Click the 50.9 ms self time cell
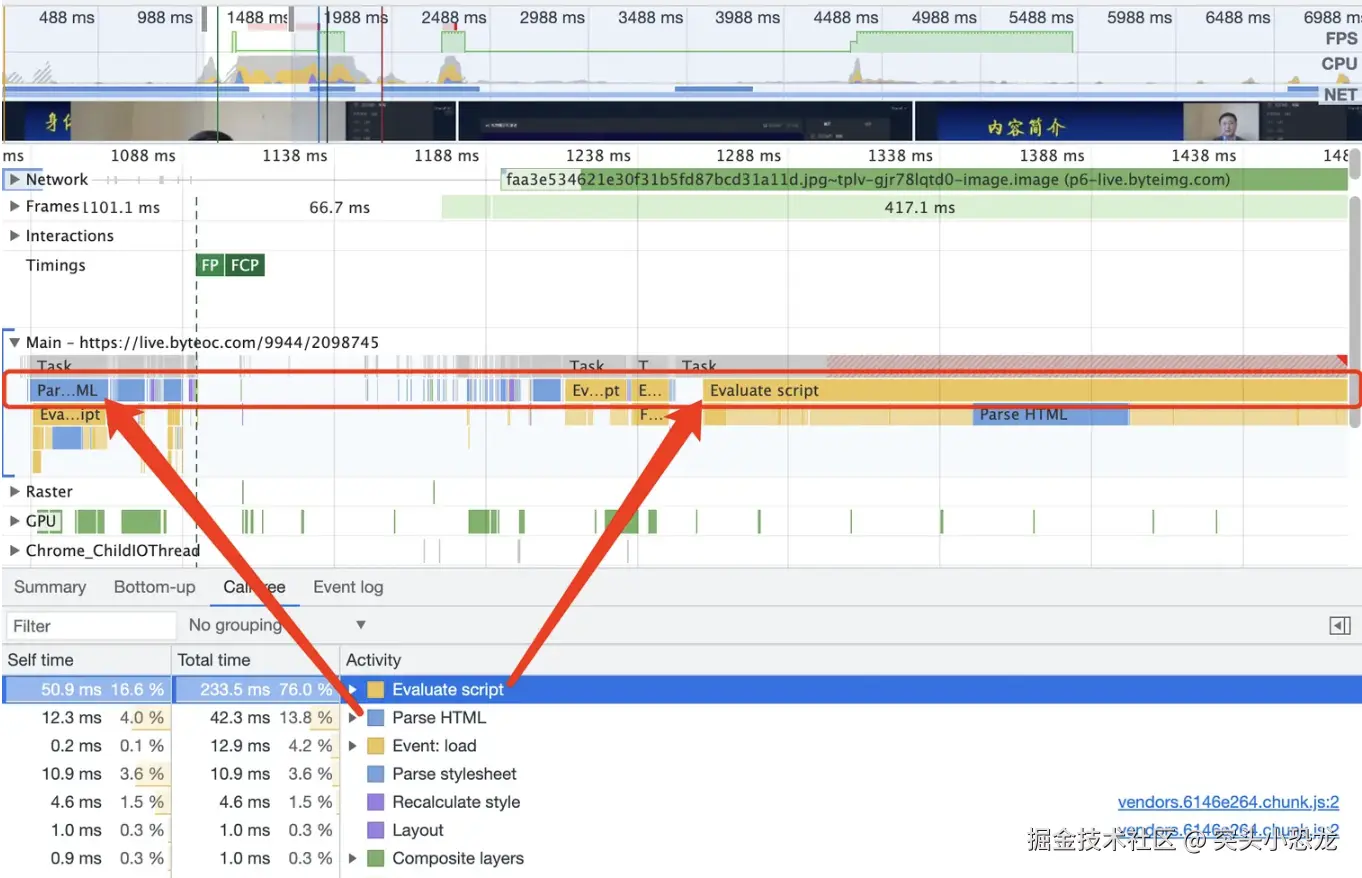The height and width of the screenshot is (878, 1362). pyautogui.click(x=86, y=689)
